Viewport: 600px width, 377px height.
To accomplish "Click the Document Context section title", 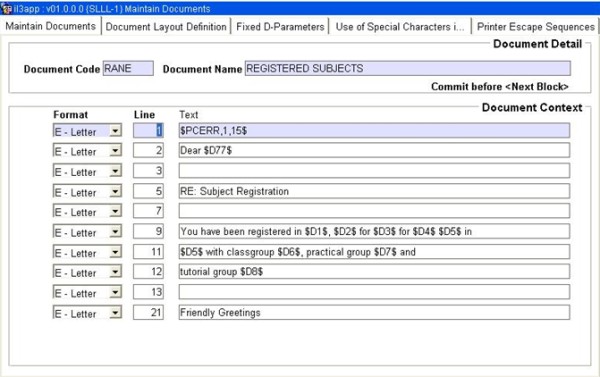I will [x=532, y=108].
